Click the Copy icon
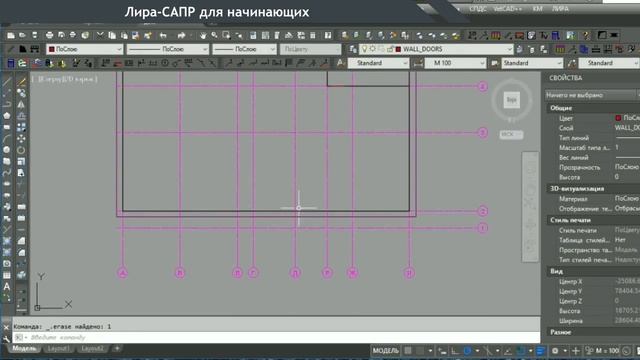Viewport: 640px width, 360px height. tap(112, 36)
